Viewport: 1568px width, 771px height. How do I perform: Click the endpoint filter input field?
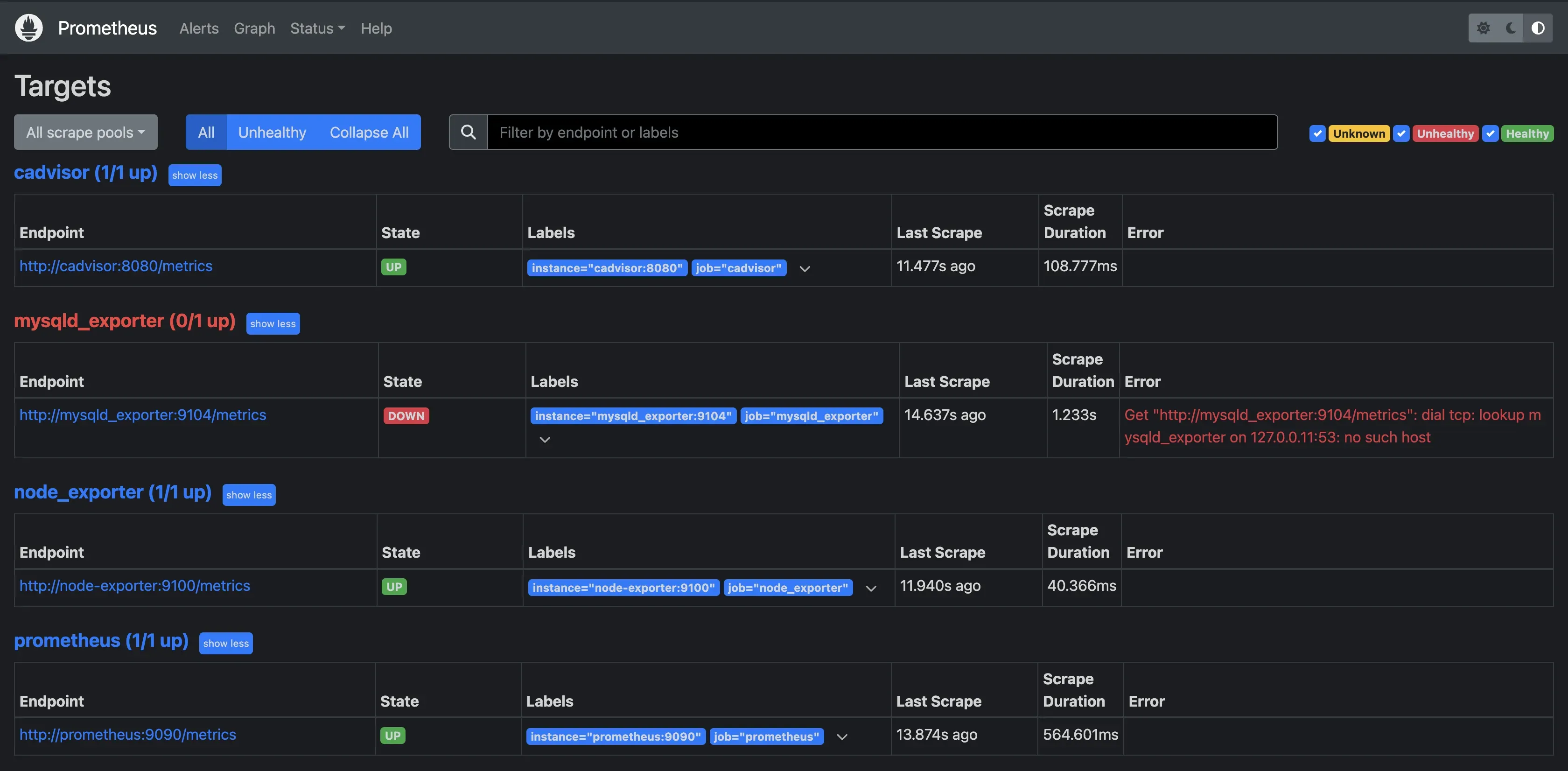[x=882, y=132]
